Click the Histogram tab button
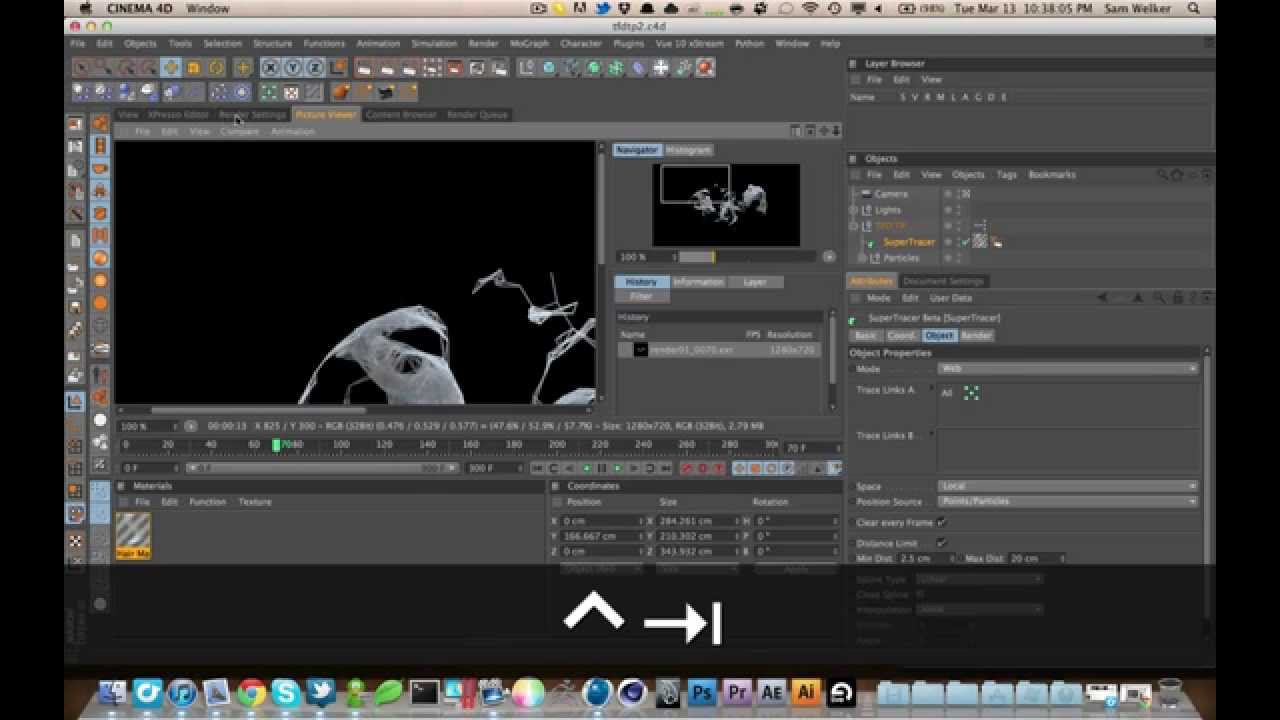This screenshot has height=720, width=1280. click(x=688, y=150)
